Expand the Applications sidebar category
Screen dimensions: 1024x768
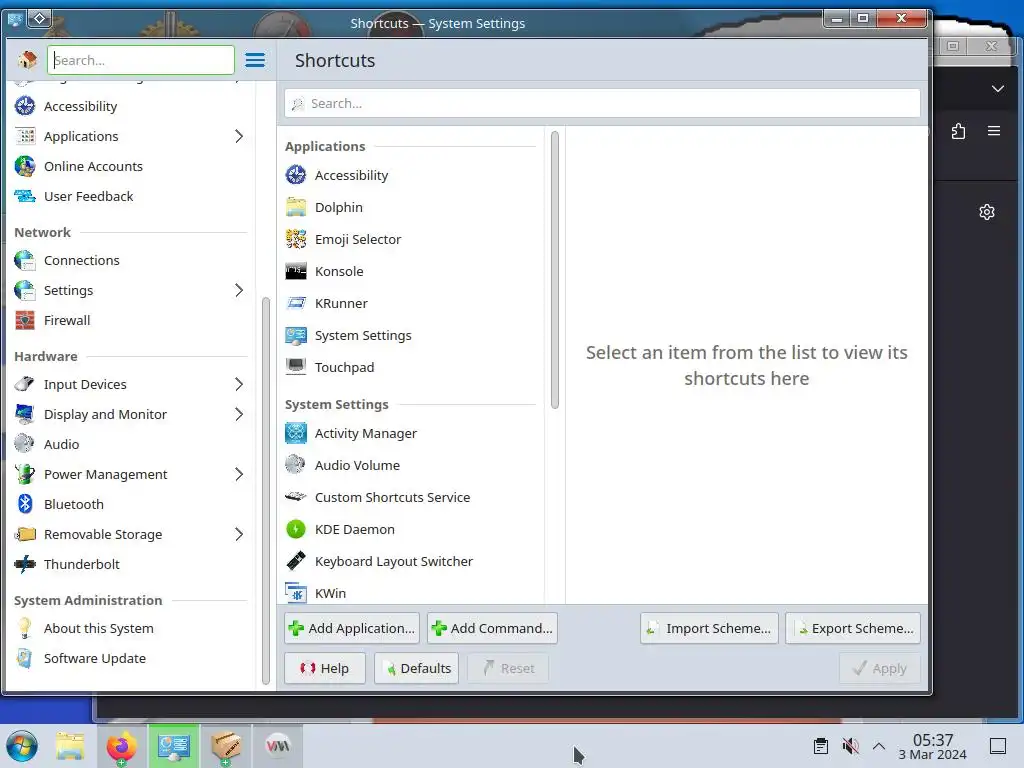pyautogui.click(x=239, y=136)
